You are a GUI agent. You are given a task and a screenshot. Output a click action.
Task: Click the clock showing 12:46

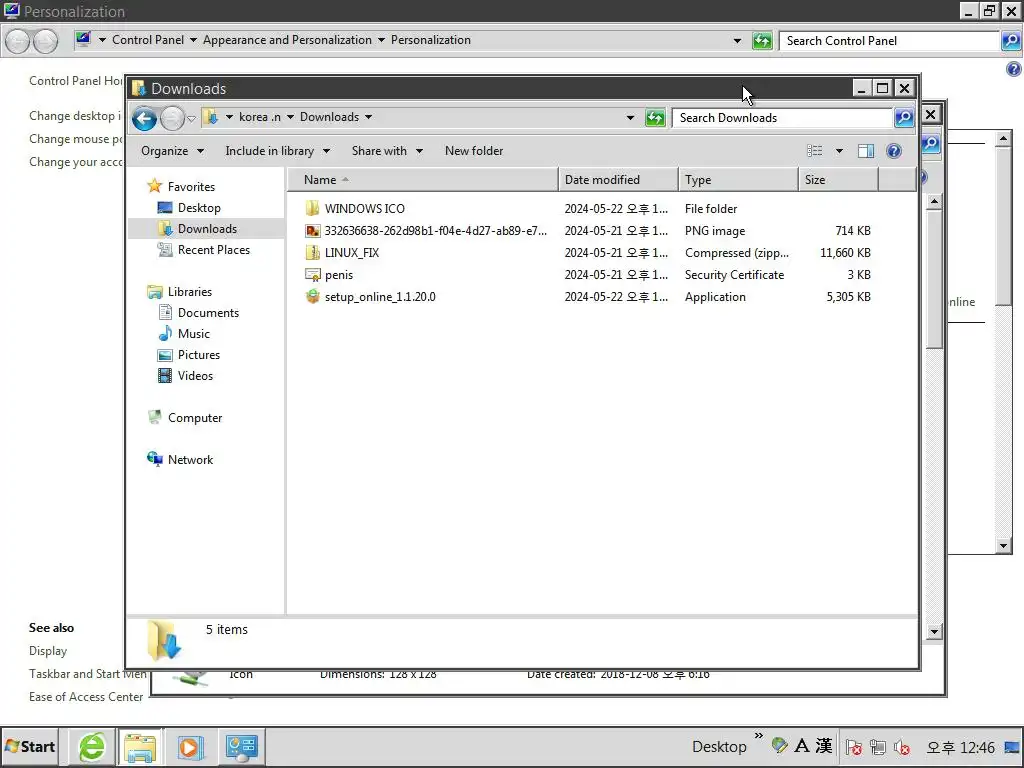pos(960,748)
